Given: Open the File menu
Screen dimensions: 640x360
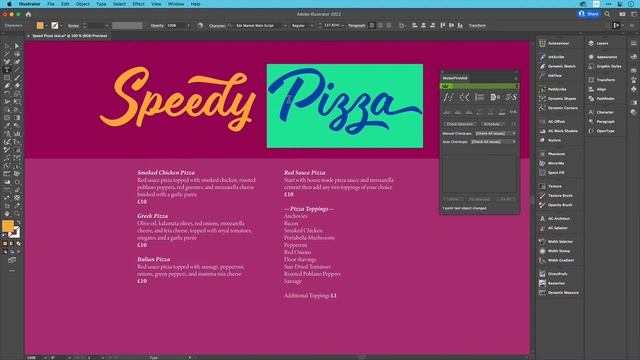Looking at the screenshot, I should point(51,4).
